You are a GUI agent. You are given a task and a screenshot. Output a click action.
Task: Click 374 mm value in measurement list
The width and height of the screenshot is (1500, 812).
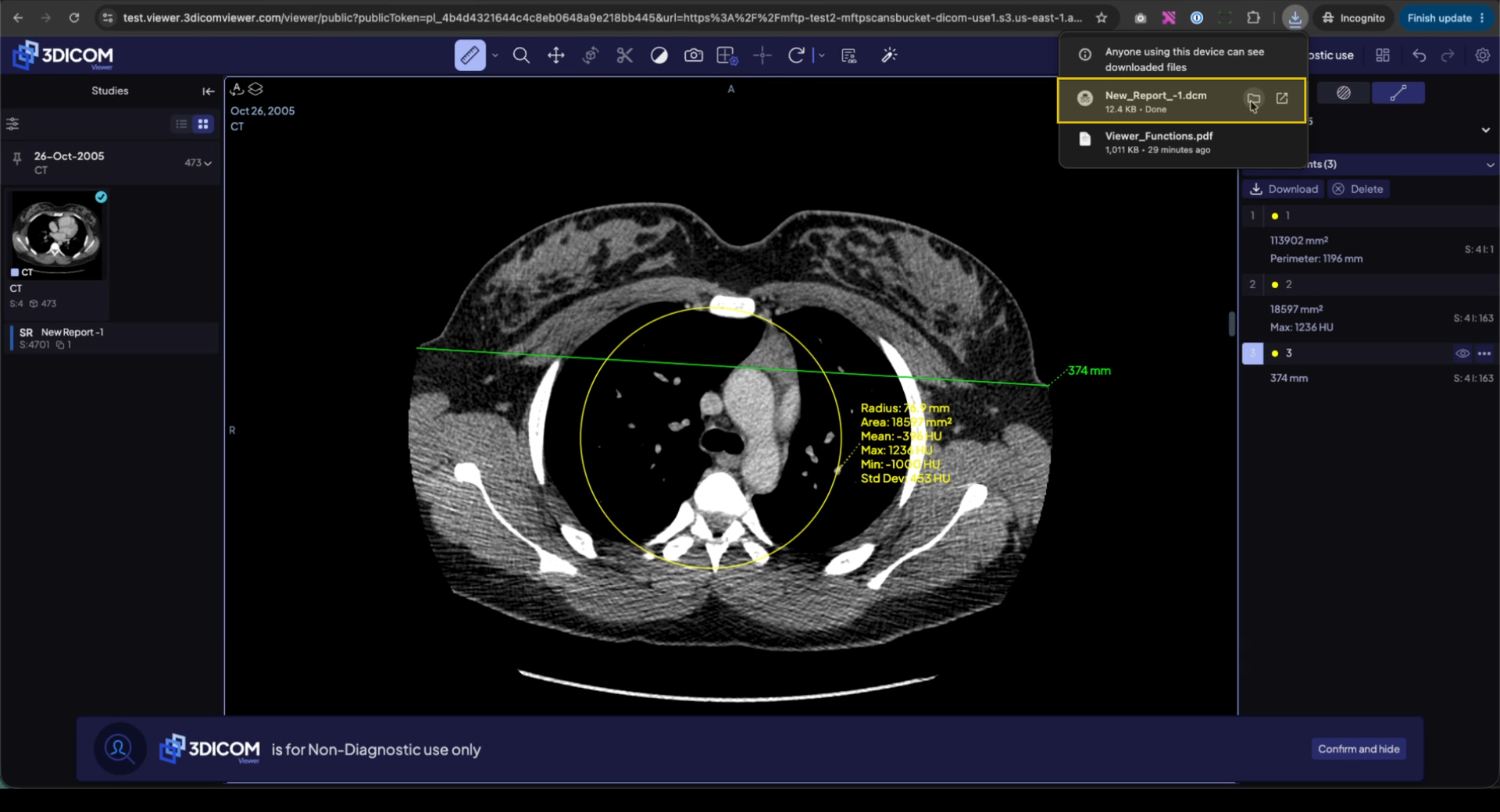pos(1289,378)
